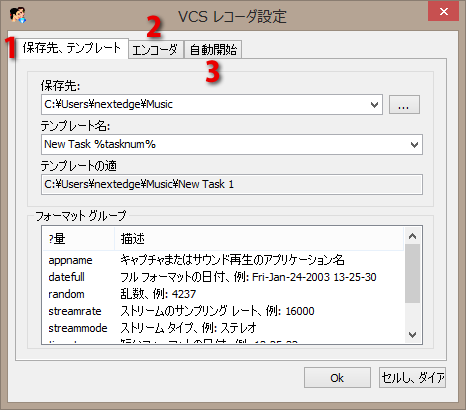Viewport: 466px width, 410px height.
Task: Expand the 保存先 path dropdown
Action: click(x=374, y=105)
